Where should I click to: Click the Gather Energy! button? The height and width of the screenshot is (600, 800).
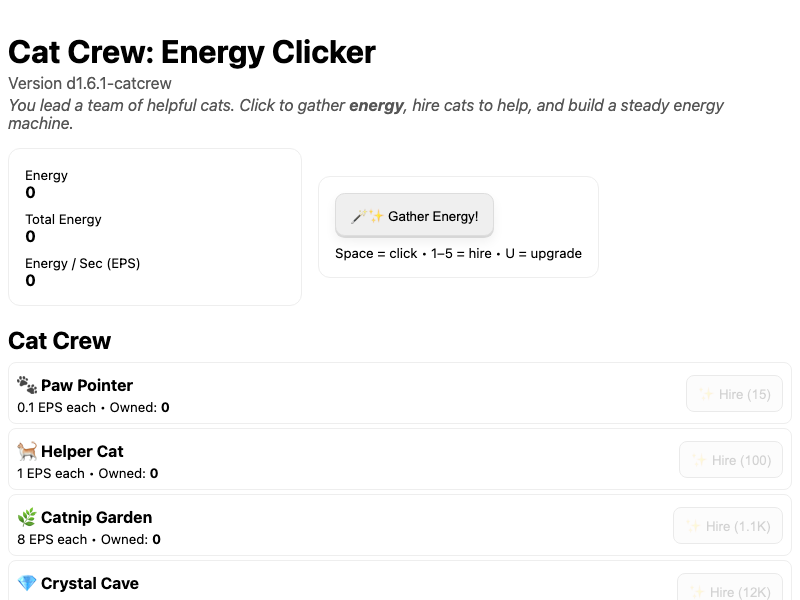pos(414,216)
